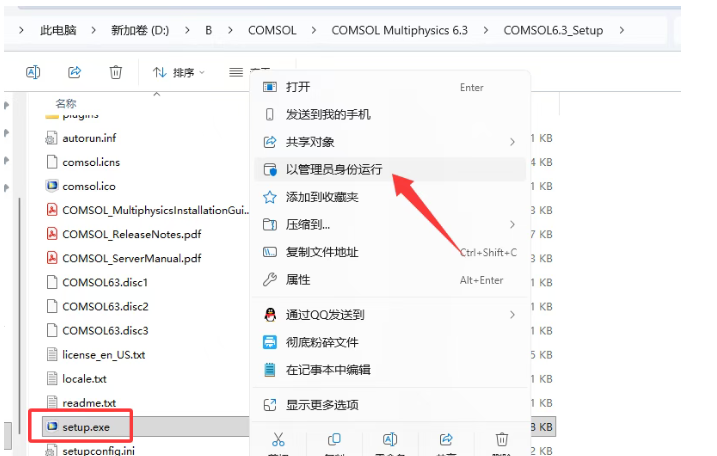Click the share icon in the toolbar
The width and height of the screenshot is (717, 456).
pos(75,72)
